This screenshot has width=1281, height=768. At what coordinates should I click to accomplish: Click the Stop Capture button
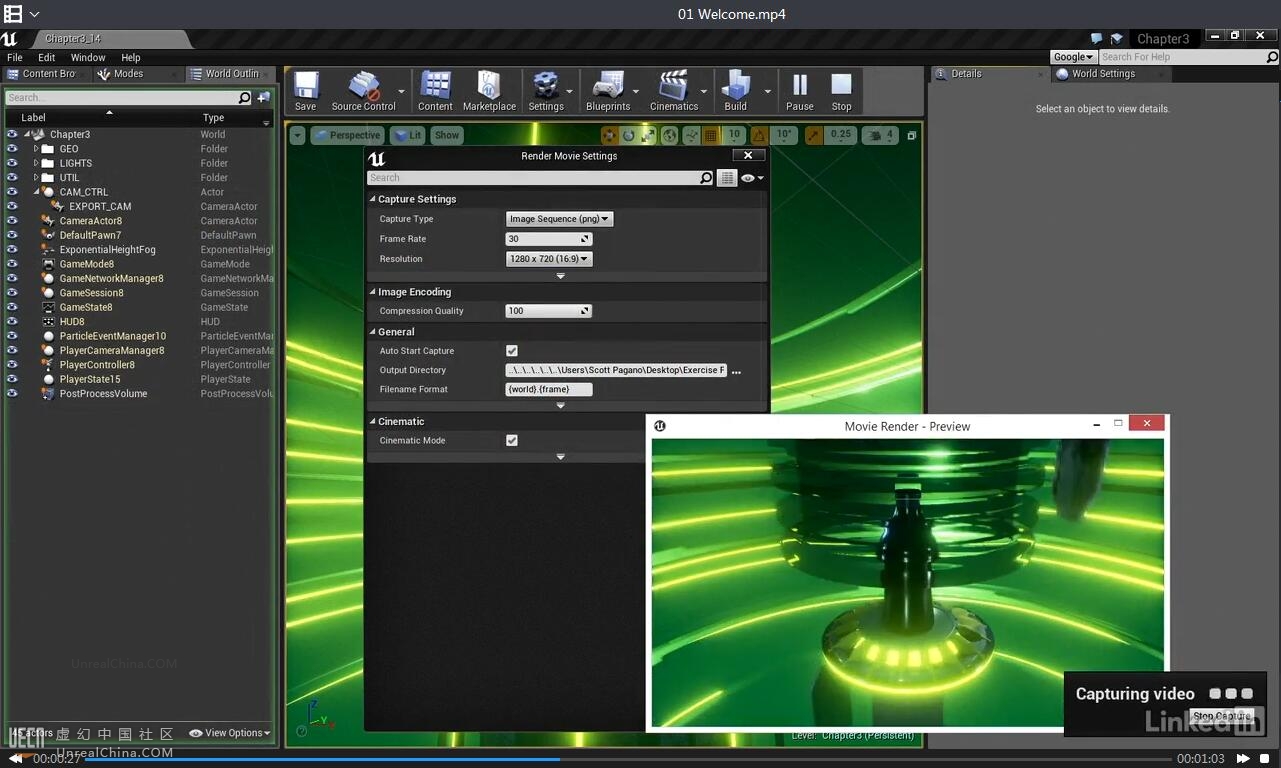click(x=1221, y=716)
